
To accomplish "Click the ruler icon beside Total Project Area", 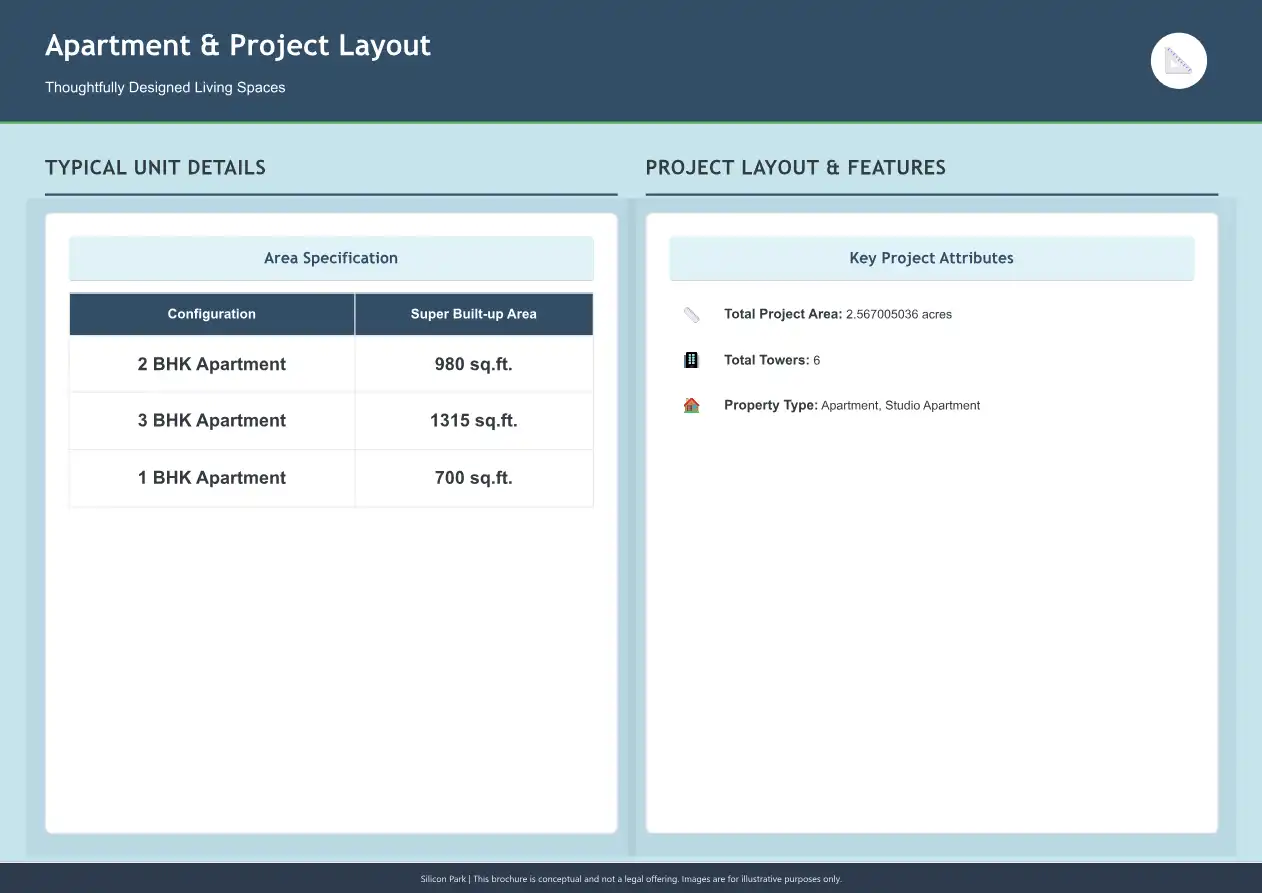I will [691, 315].
